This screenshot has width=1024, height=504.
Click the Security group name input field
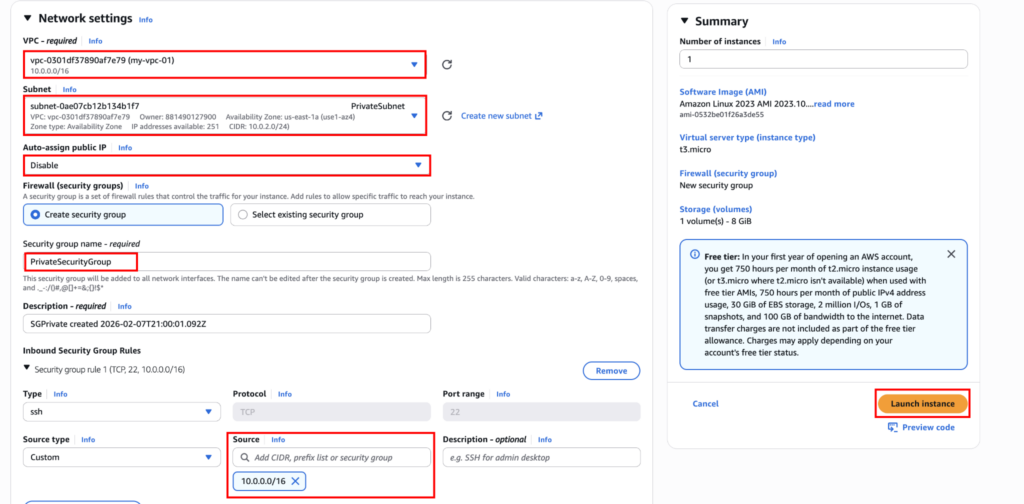[226, 261]
